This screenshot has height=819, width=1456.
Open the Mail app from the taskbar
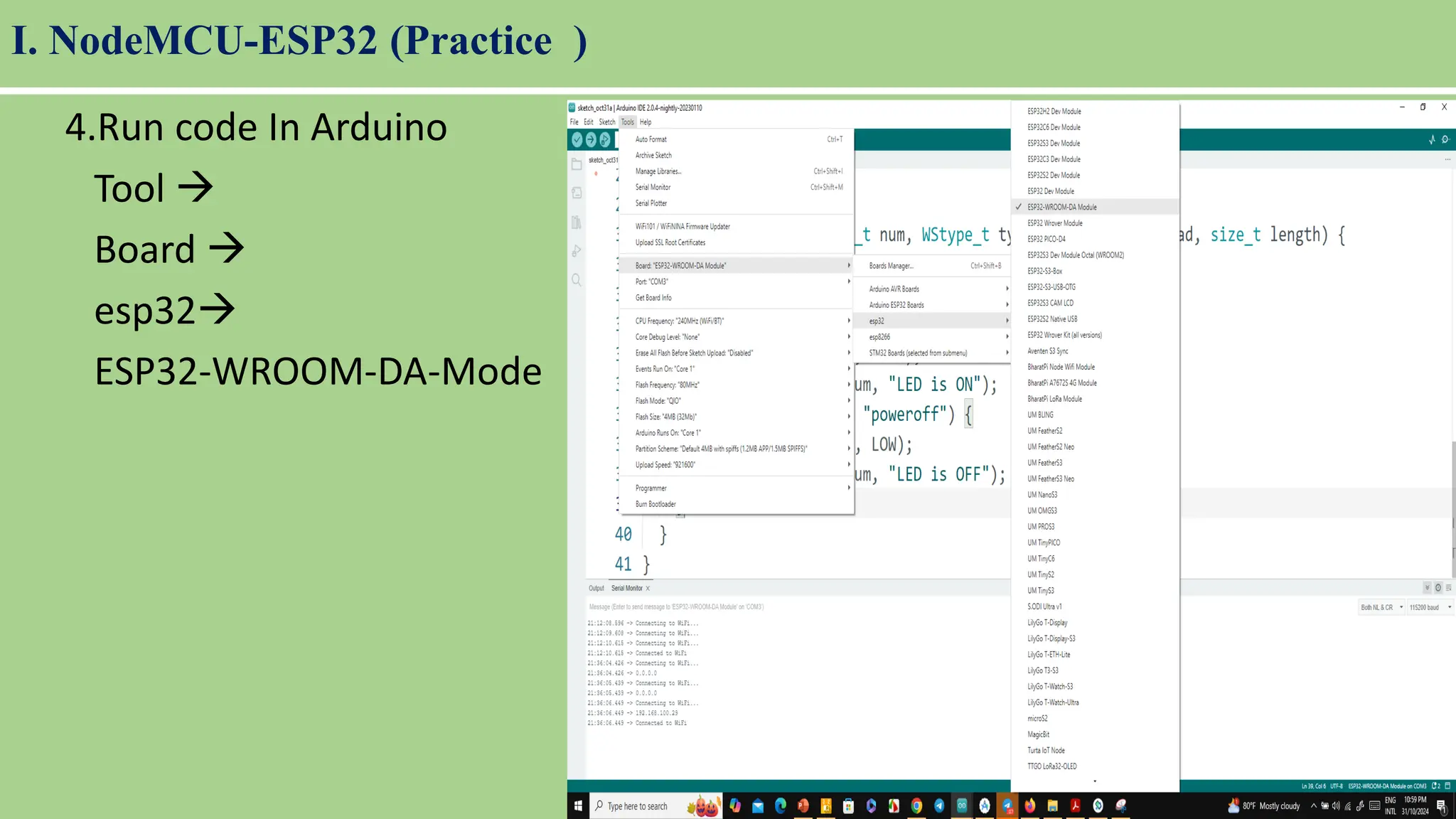click(x=757, y=805)
